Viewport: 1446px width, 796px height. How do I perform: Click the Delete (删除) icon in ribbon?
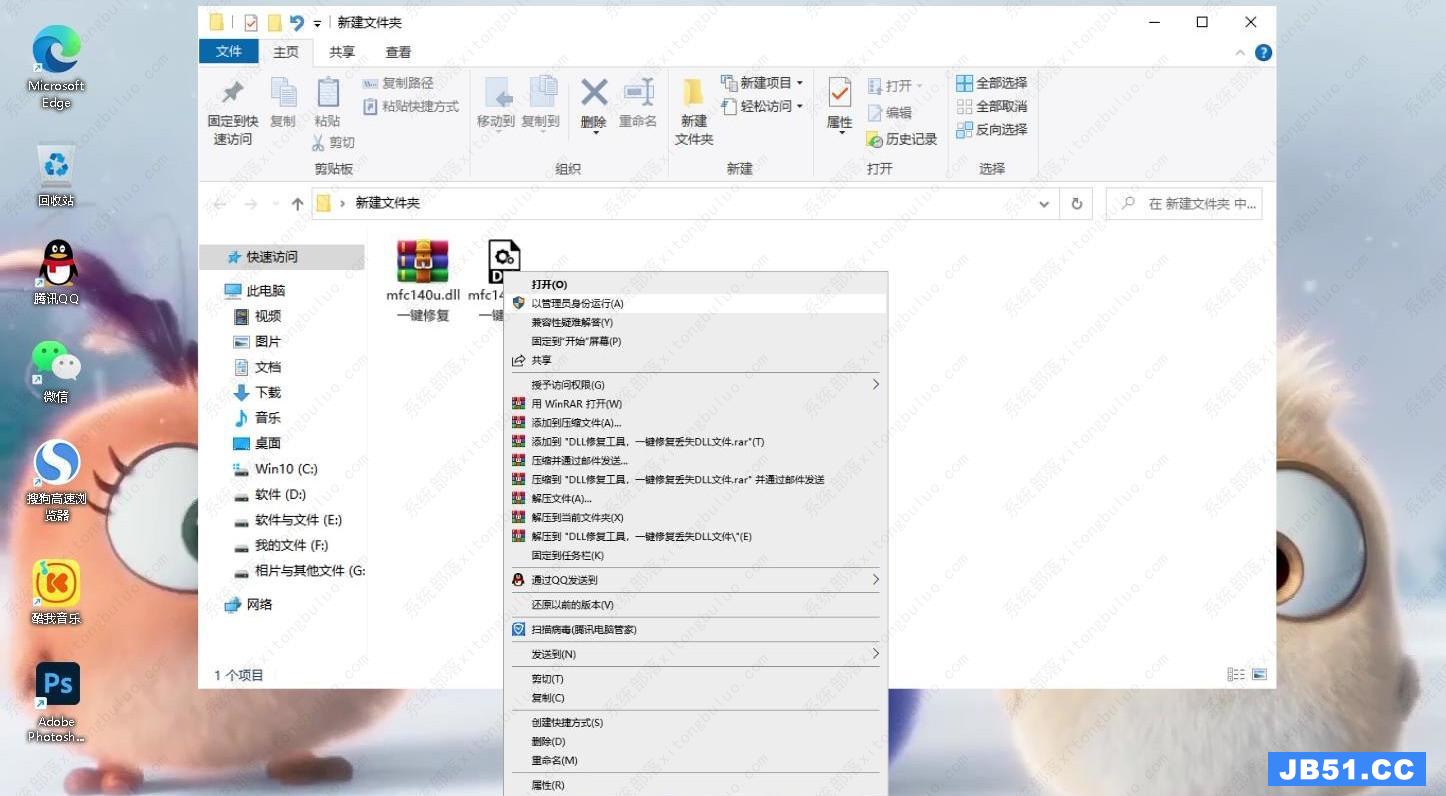(594, 102)
